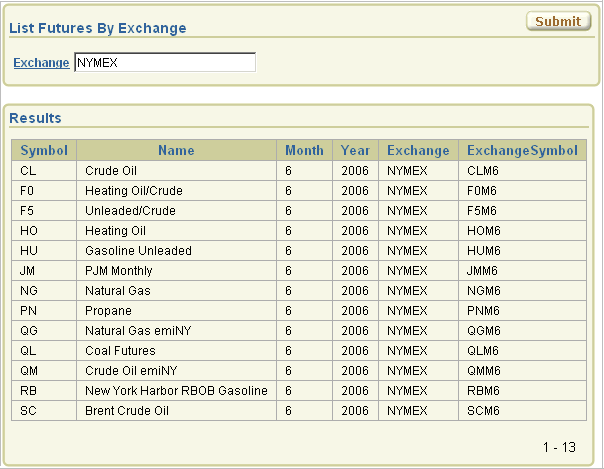Select the NGM6 exchange symbol cell
The height and width of the screenshot is (469, 604).
(522, 291)
